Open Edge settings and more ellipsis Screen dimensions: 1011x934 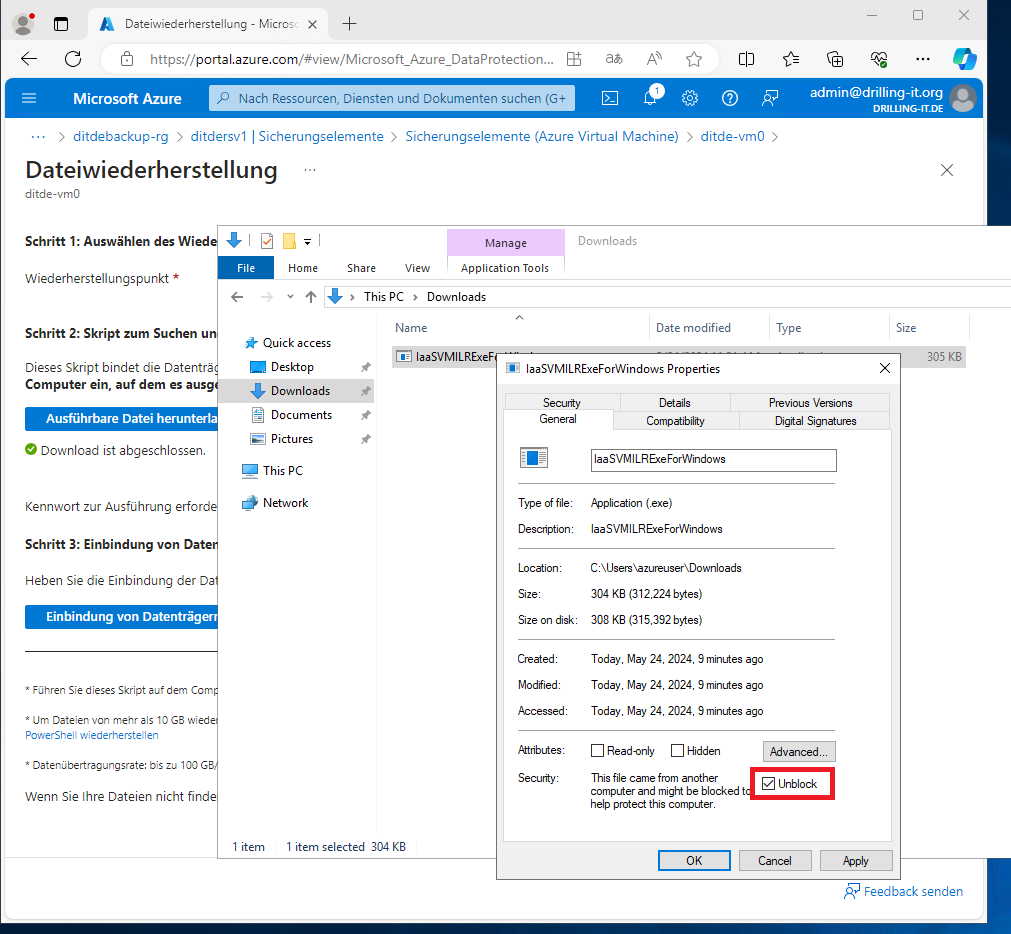click(x=923, y=59)
